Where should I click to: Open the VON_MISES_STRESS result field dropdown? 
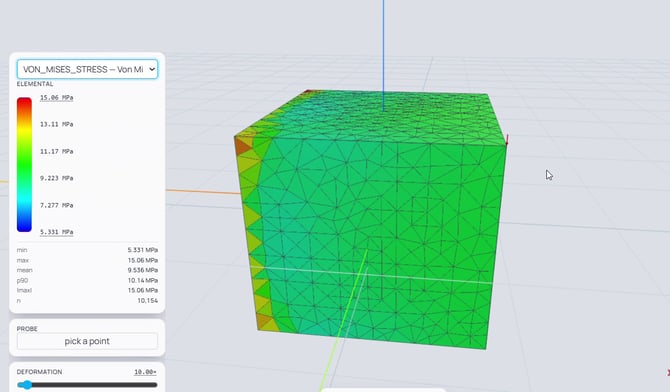point(87,69)
